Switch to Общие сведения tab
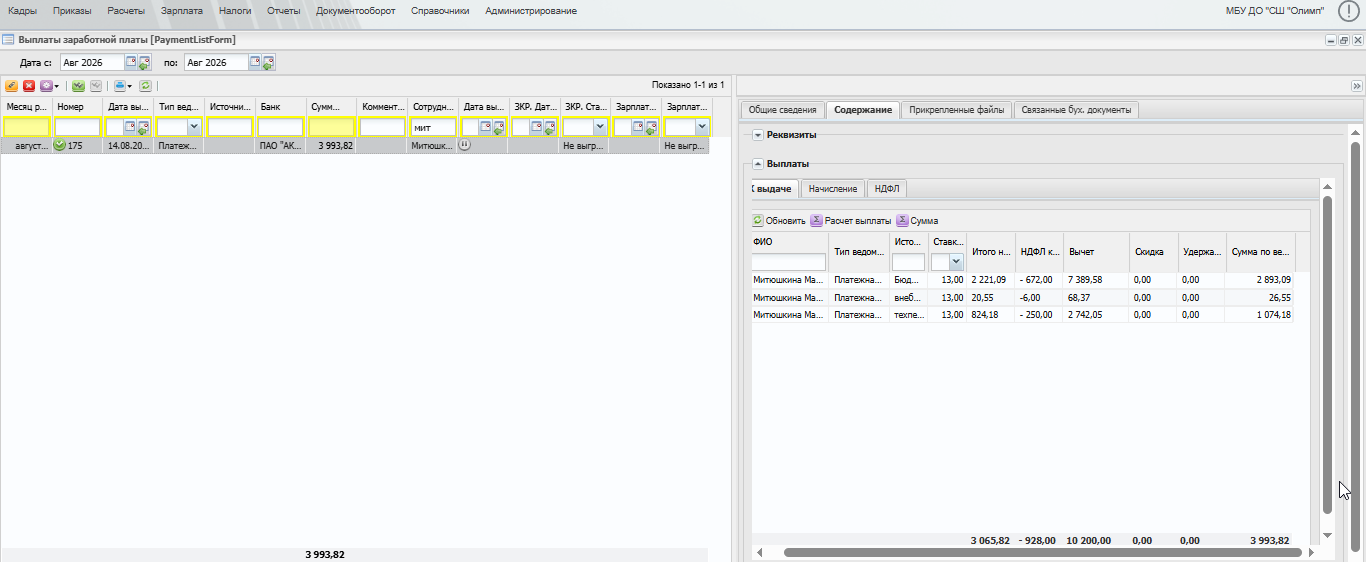1366x562 pixels. click(x=783, y=110)
